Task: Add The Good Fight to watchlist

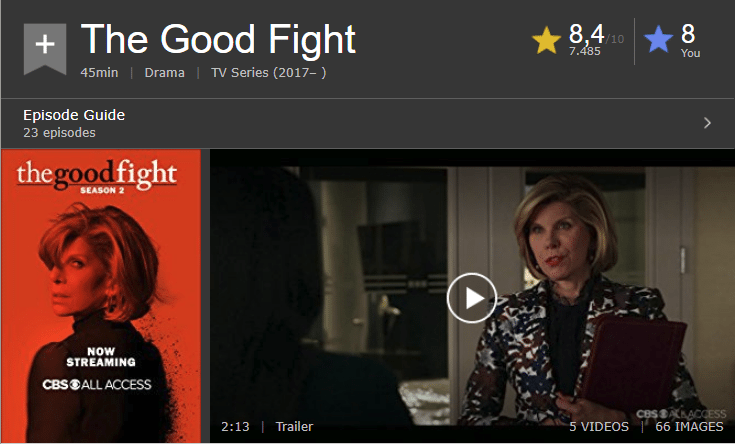Action: pyautogui.click(x=45, y=48)
